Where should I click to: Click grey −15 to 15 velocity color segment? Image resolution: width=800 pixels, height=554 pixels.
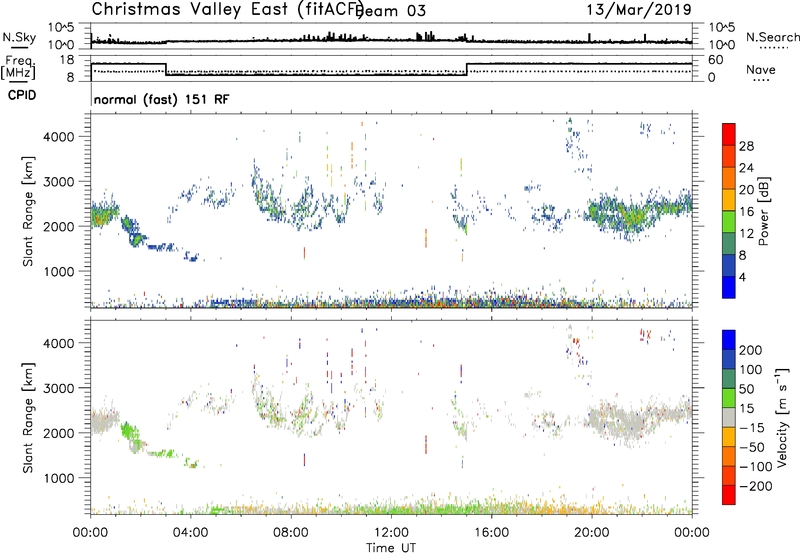click(729, 417)
